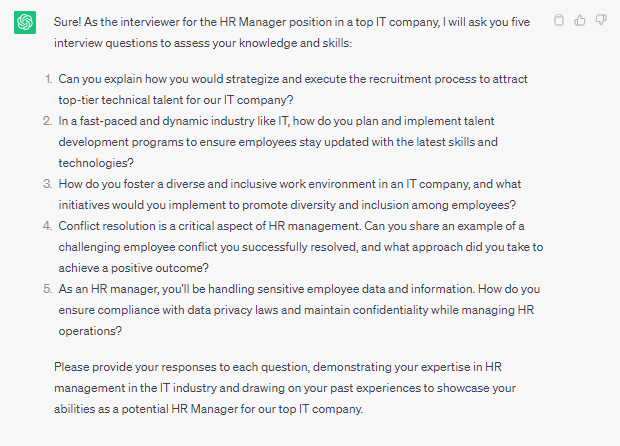620x446 pixels.
Task: Click the 'interview questions to assess' intro line
Action: [x=203, y=43]
